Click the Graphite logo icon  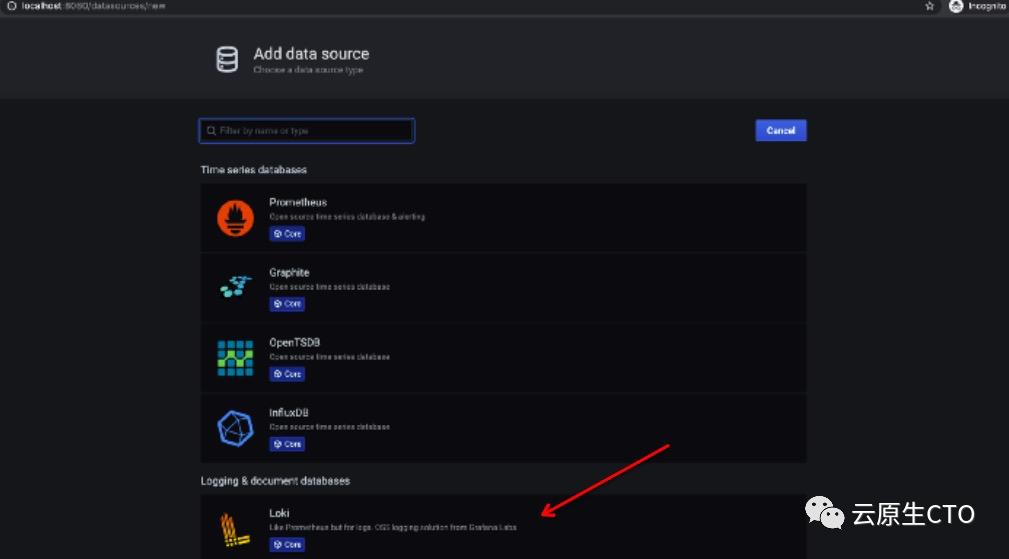pos(236,287)
